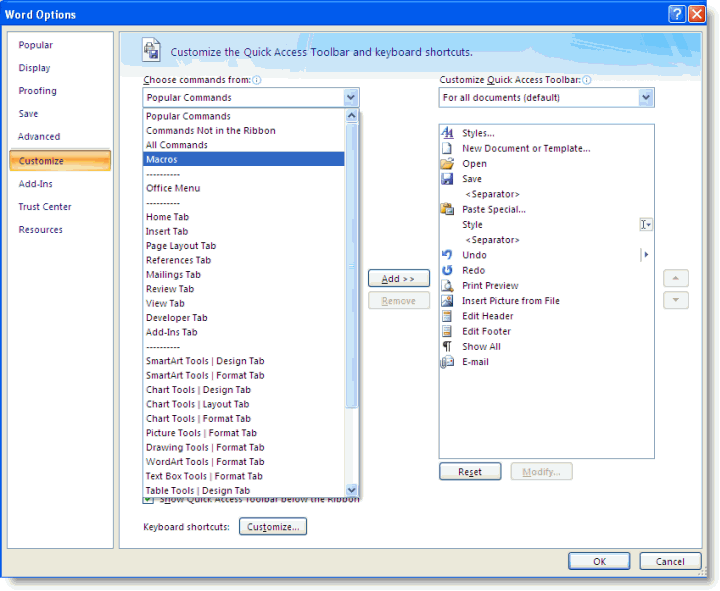Image resolution: width=720 pixels, height=591 pixels.
Task: Choose Mailings Tab option
Action: (244, 275)
